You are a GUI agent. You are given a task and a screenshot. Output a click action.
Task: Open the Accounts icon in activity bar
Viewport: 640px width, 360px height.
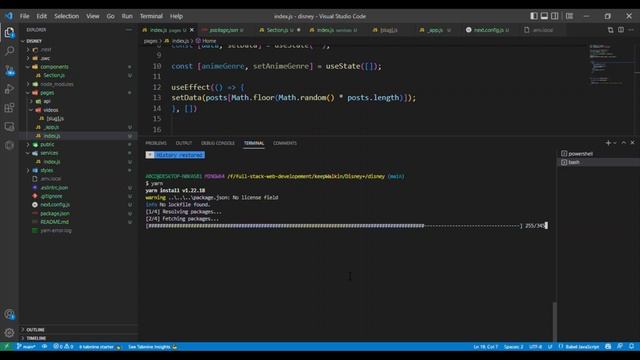9,314
